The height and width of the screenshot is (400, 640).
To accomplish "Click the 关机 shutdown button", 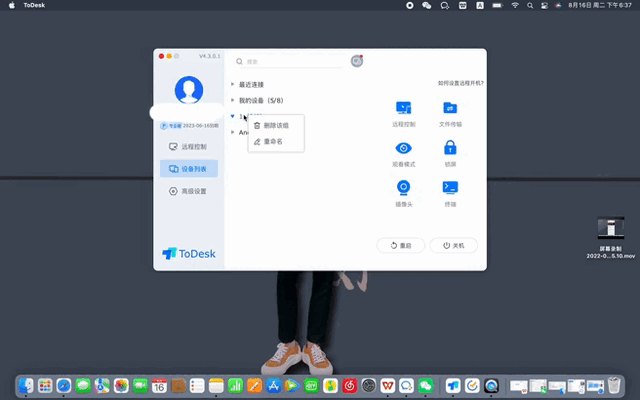I will [453, 245].
